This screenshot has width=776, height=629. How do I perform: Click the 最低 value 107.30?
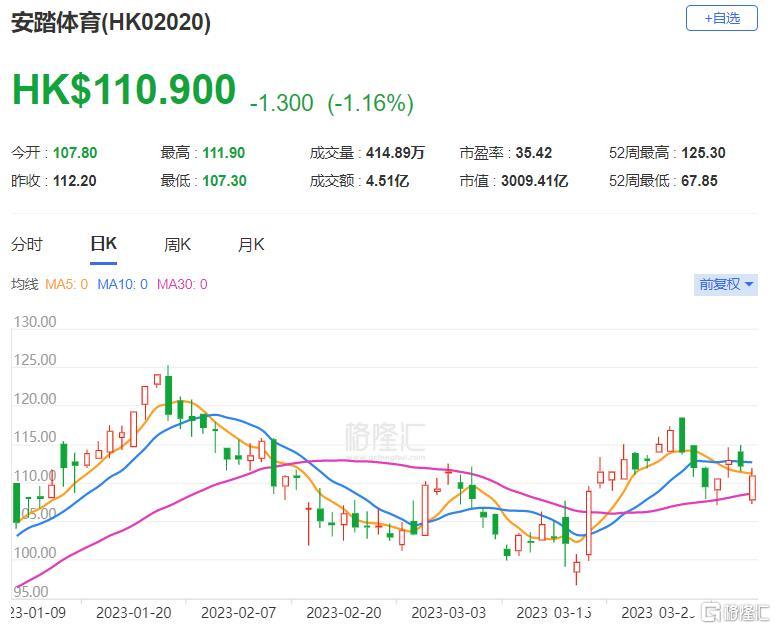point(225,181)
